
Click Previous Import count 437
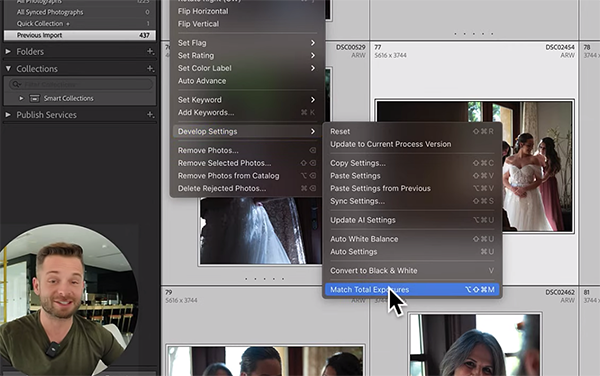click(x=144, y=35)
